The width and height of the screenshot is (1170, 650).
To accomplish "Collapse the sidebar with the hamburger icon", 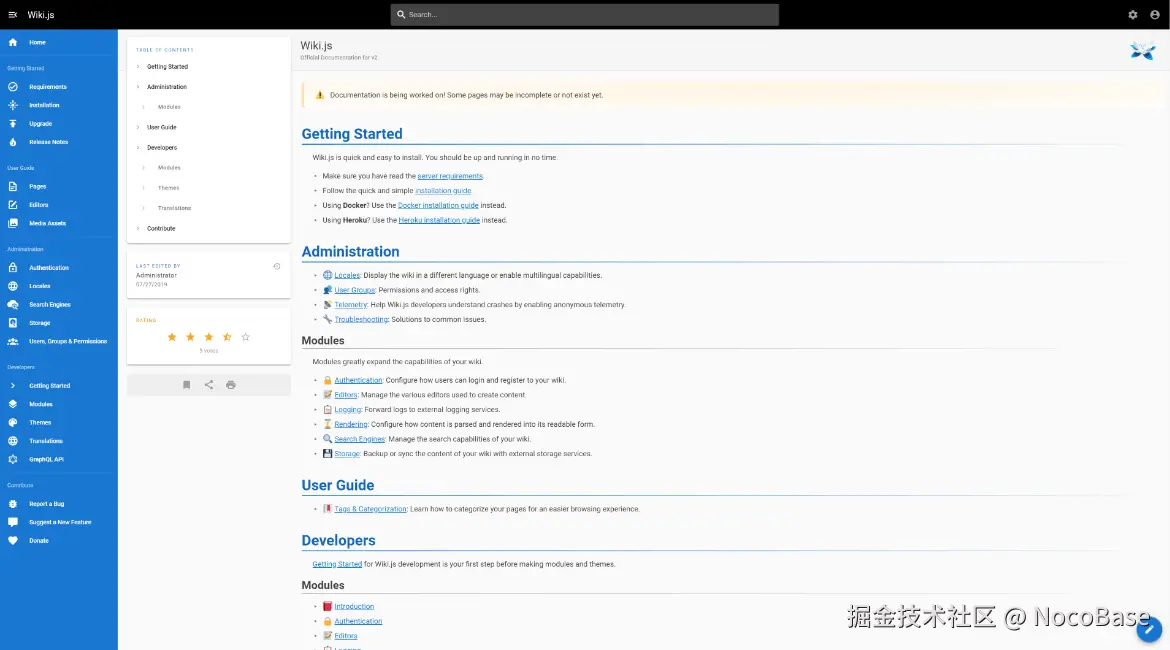I will coord(13,14).
